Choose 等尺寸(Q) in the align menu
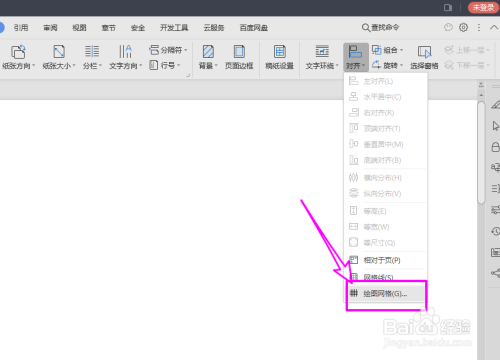The height and width of the screenshot is (360, 500). pos(385,243)
